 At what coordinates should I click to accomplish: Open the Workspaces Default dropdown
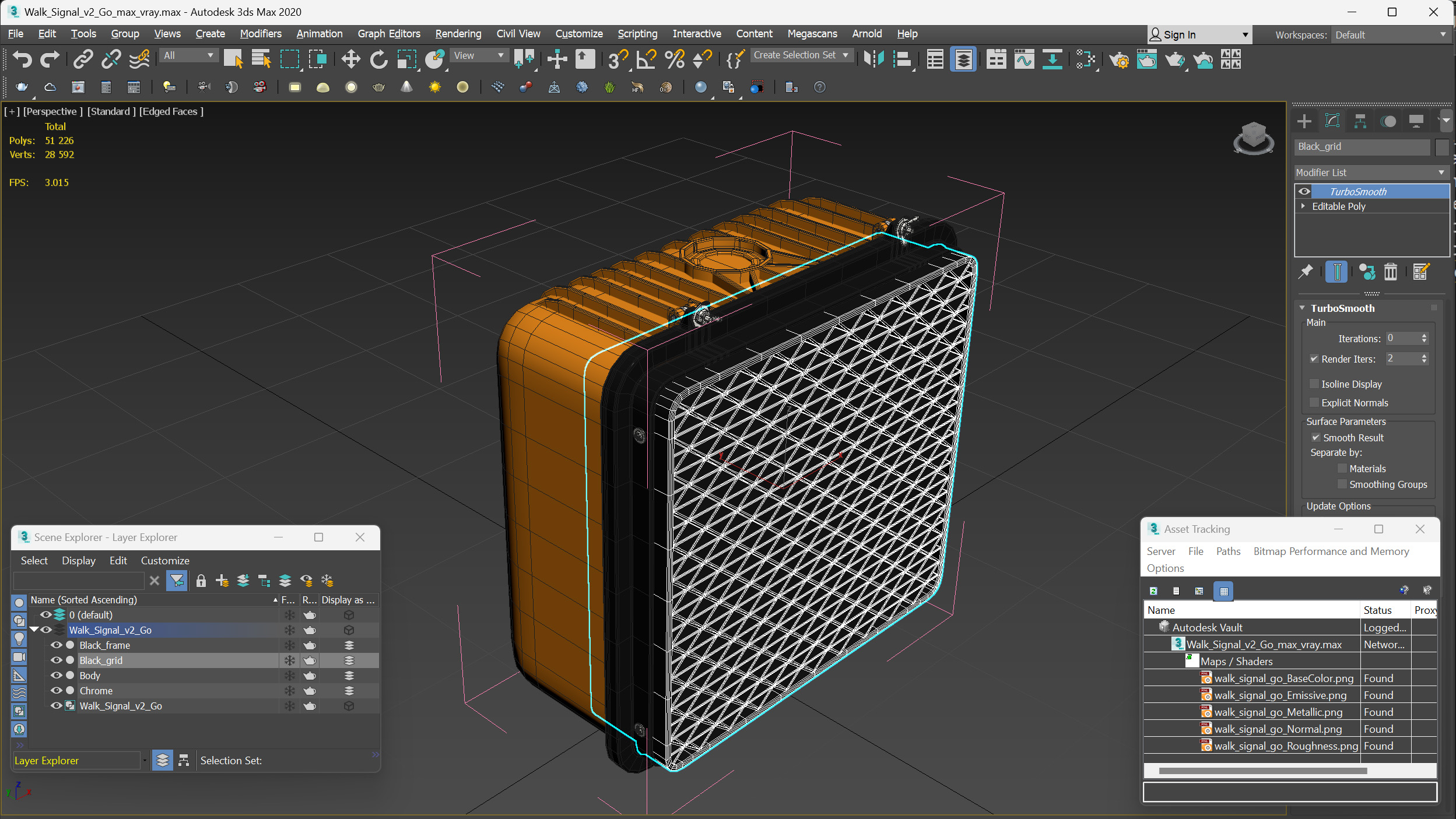(x=1391, y=35)
